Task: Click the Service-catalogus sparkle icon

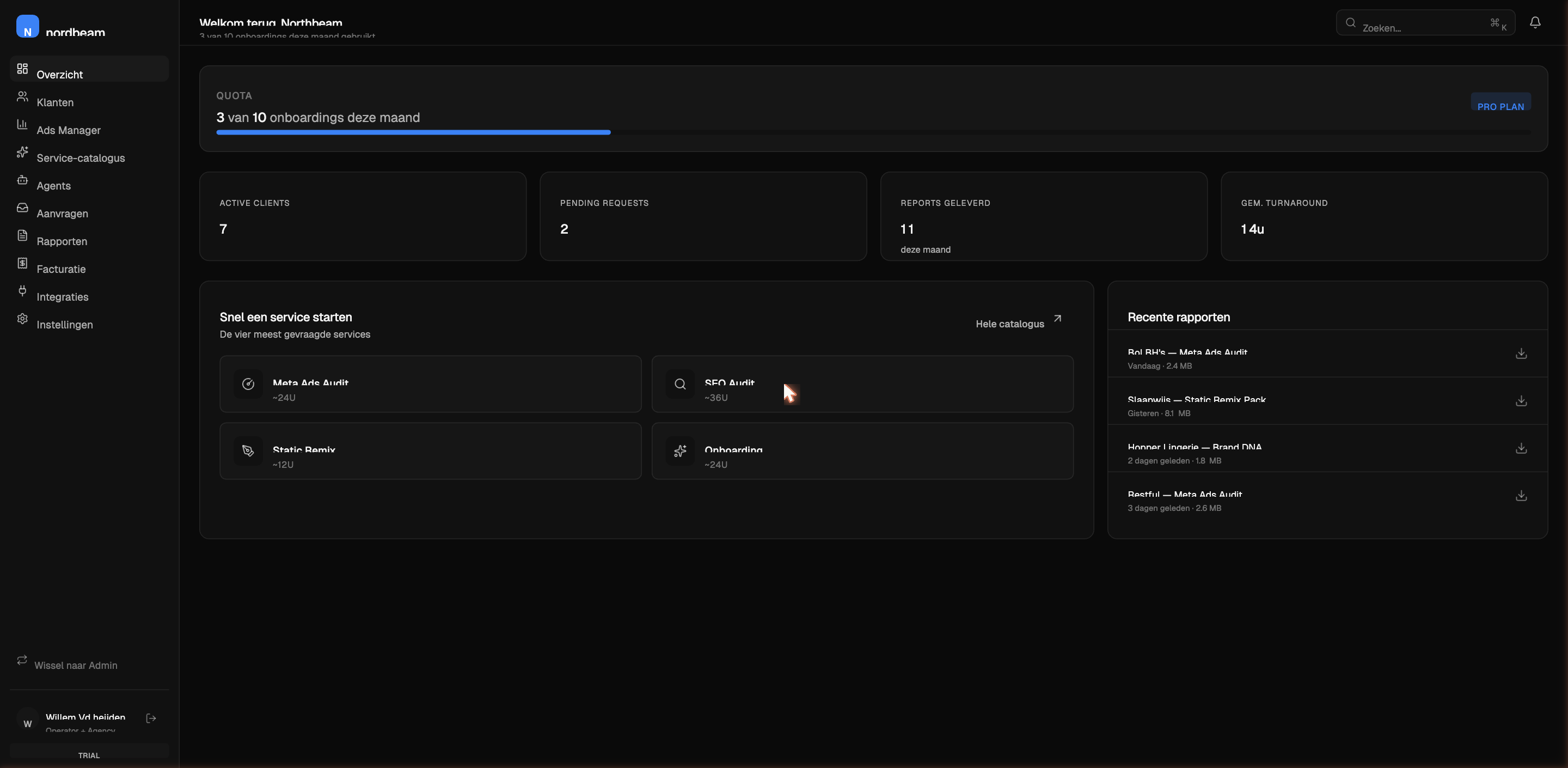Action: [22, 151]
